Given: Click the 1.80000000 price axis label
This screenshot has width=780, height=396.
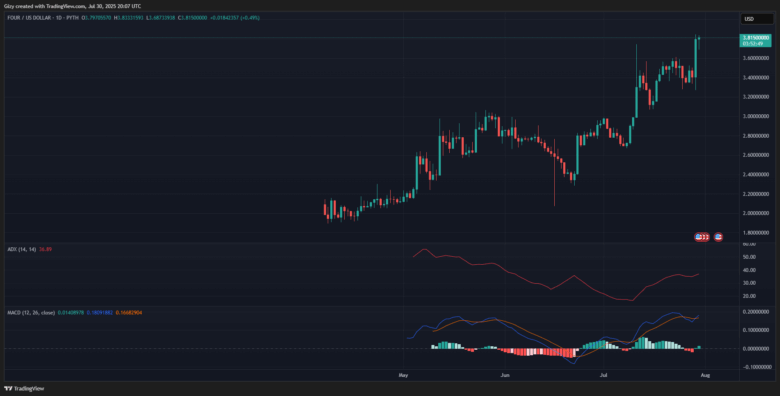Looking at the screenshot, I should [x=756, y=233].
